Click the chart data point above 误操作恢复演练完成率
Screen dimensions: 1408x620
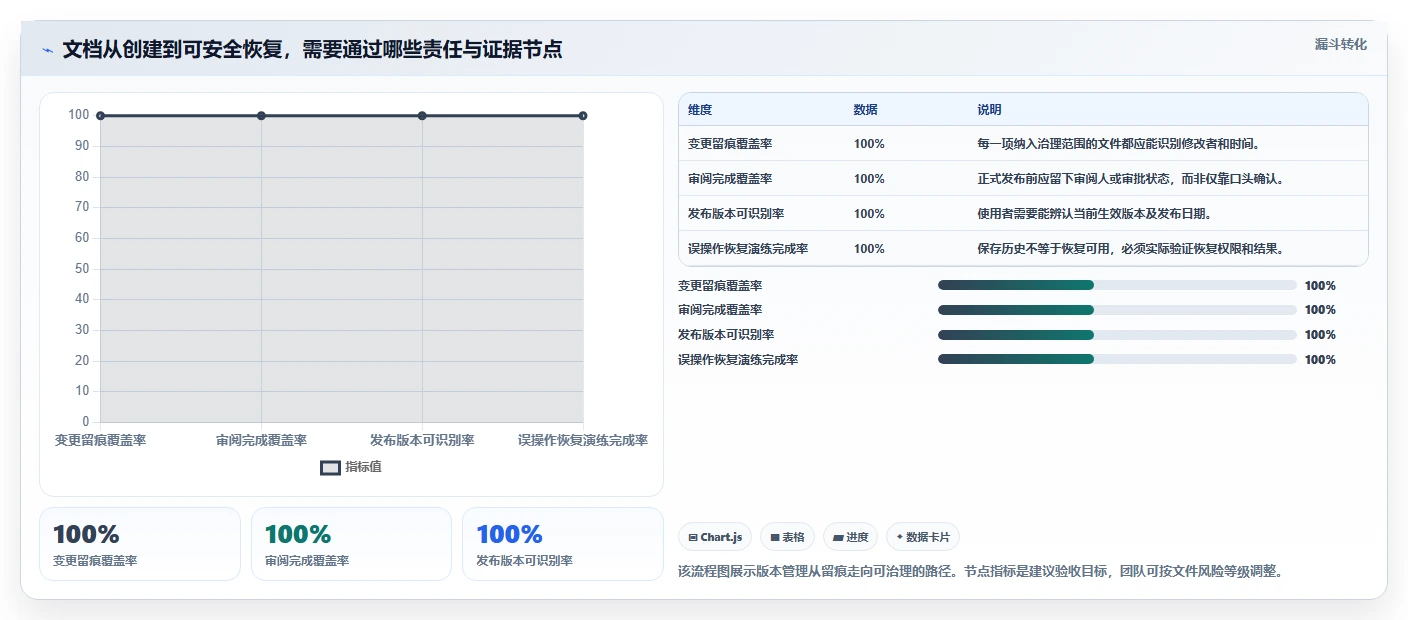583,116
